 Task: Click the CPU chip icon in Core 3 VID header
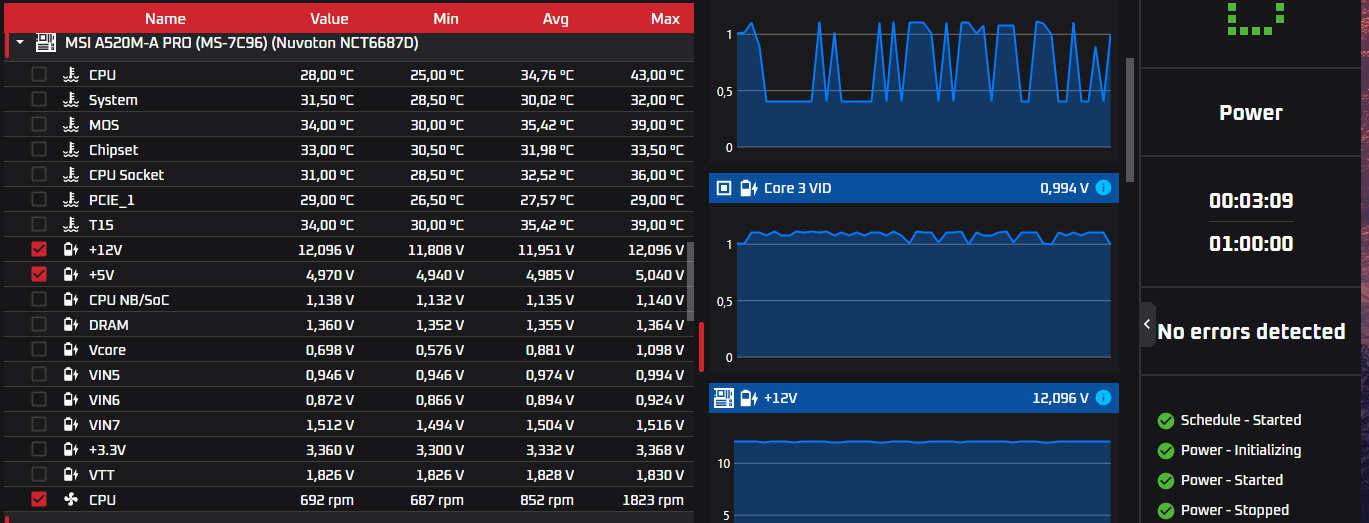tap(724, 187)
